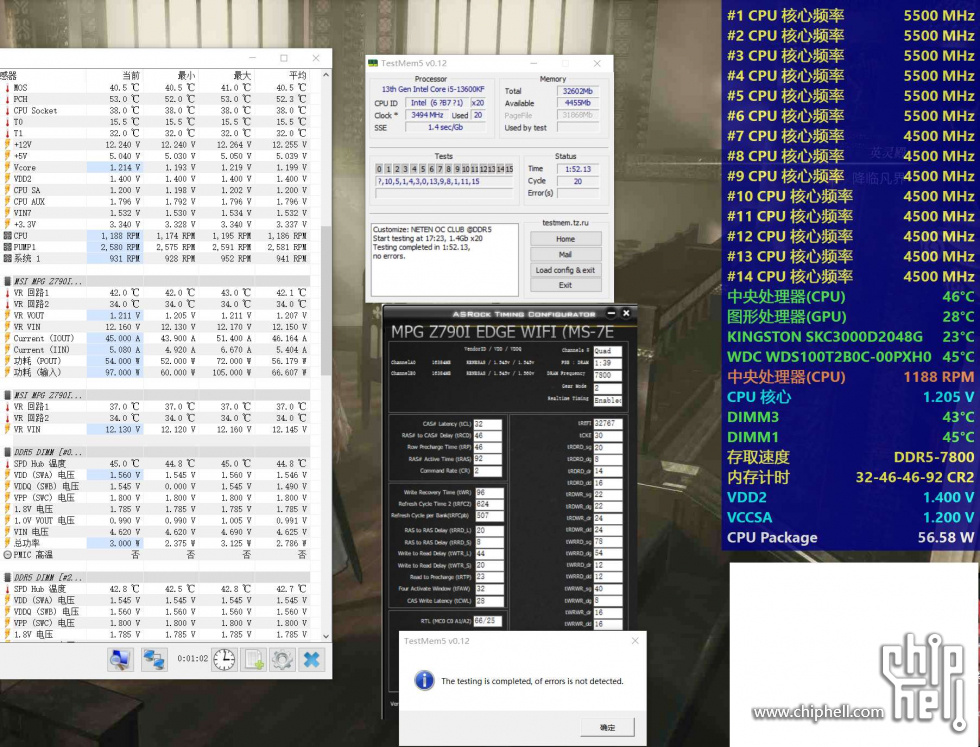980x747 pixels.
Task: Close the TestMem5 completion dialog with X
Action: tap(635, 641)
